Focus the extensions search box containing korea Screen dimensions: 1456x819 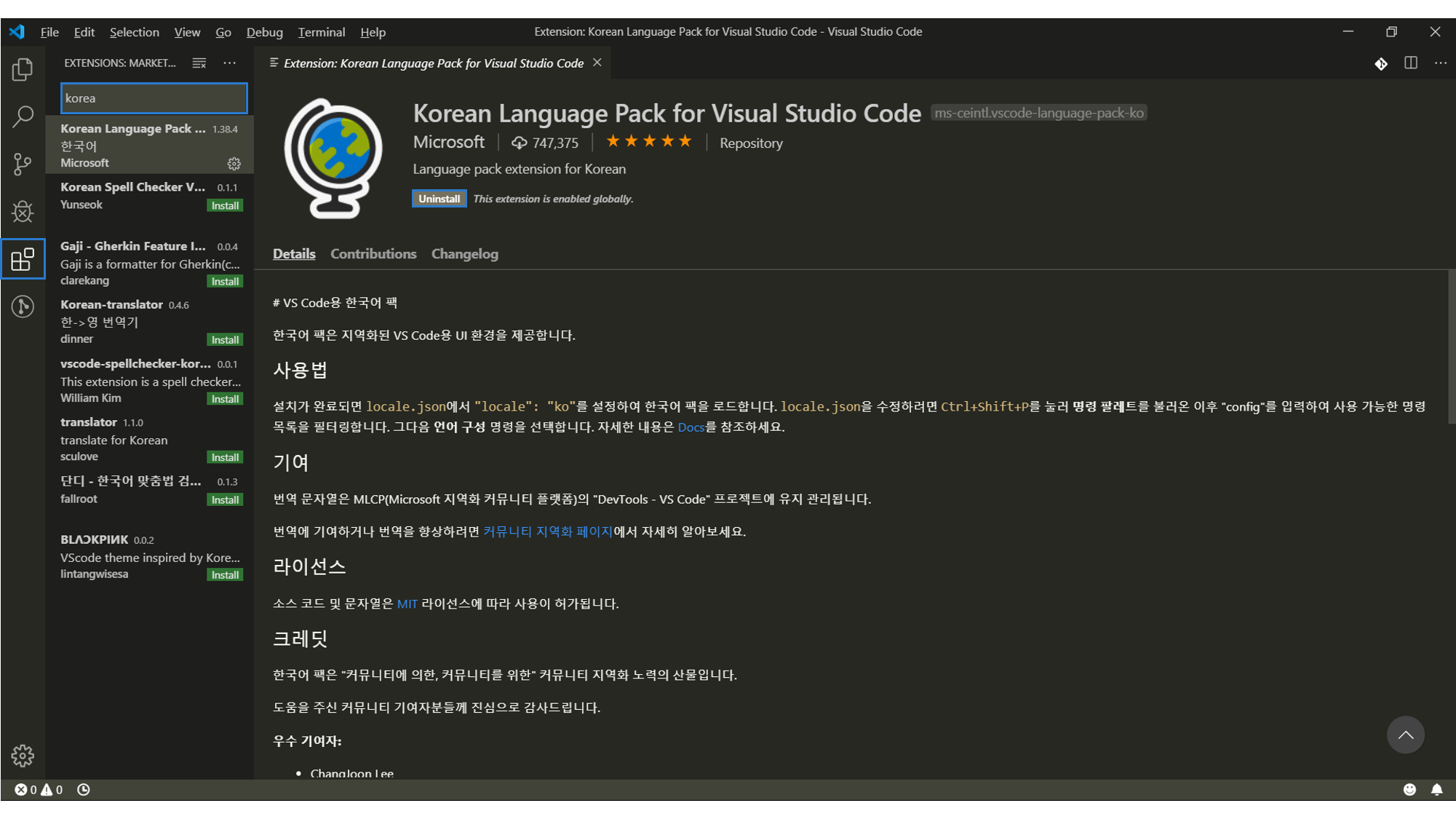[x=154, y=98]
